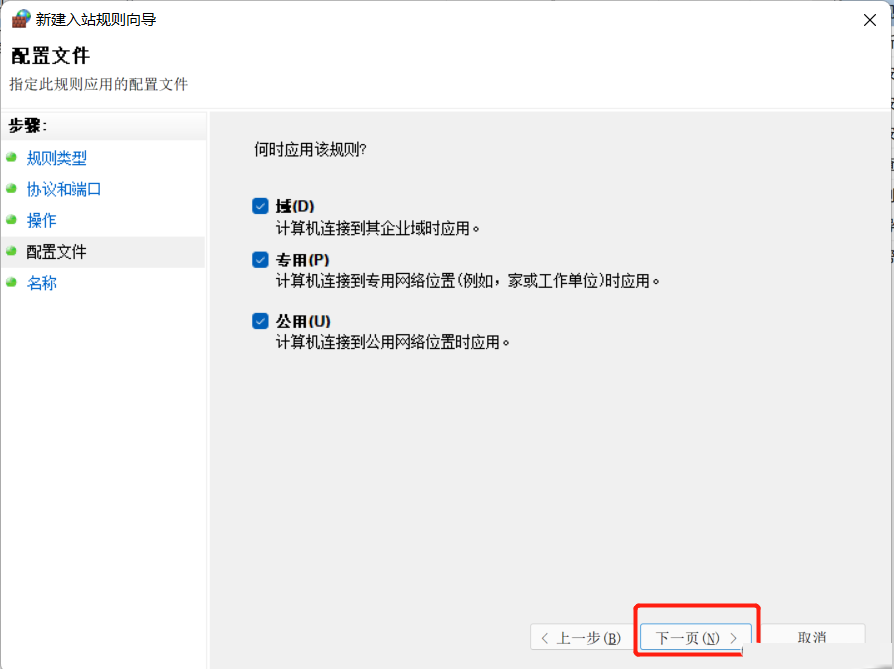Screen dimensions: 894x669
Task: Click the description mentioning 家或工作单位
Action: [x=468, y=281]
